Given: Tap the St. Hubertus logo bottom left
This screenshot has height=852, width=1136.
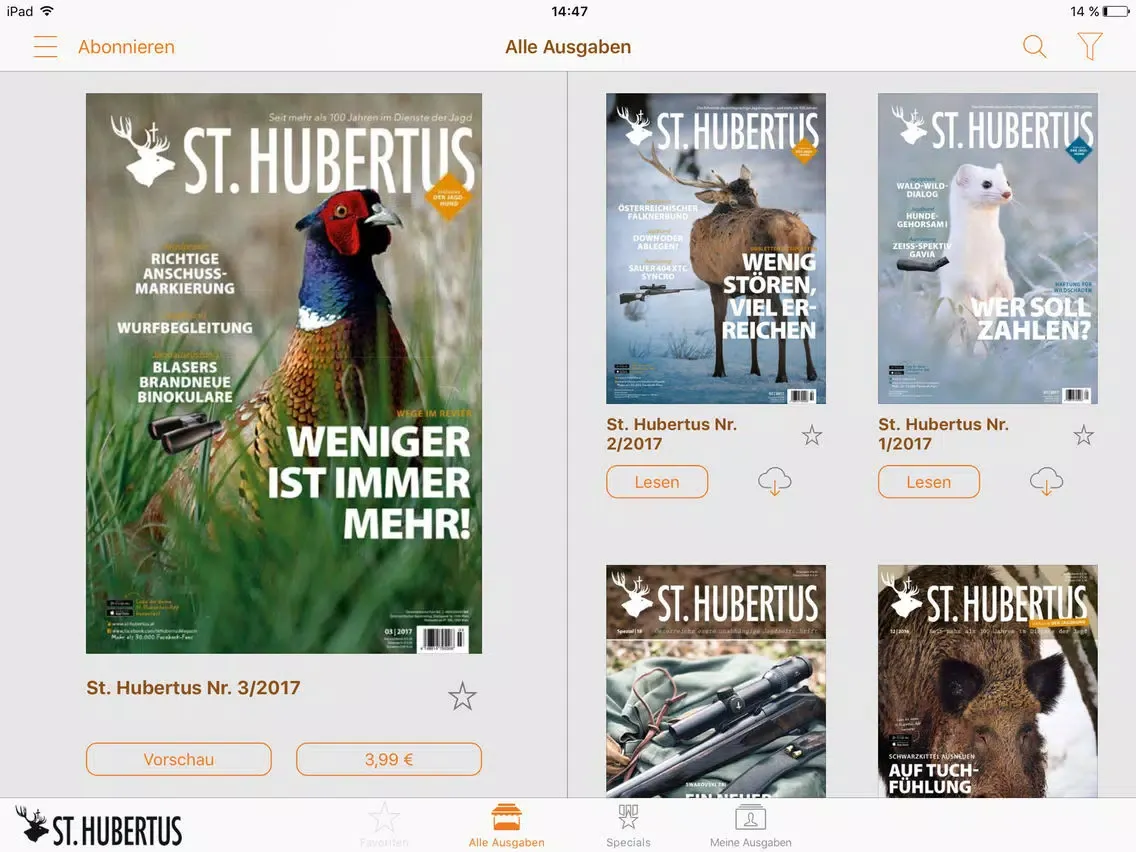Looking at the screenshot, I should point(99,826).
